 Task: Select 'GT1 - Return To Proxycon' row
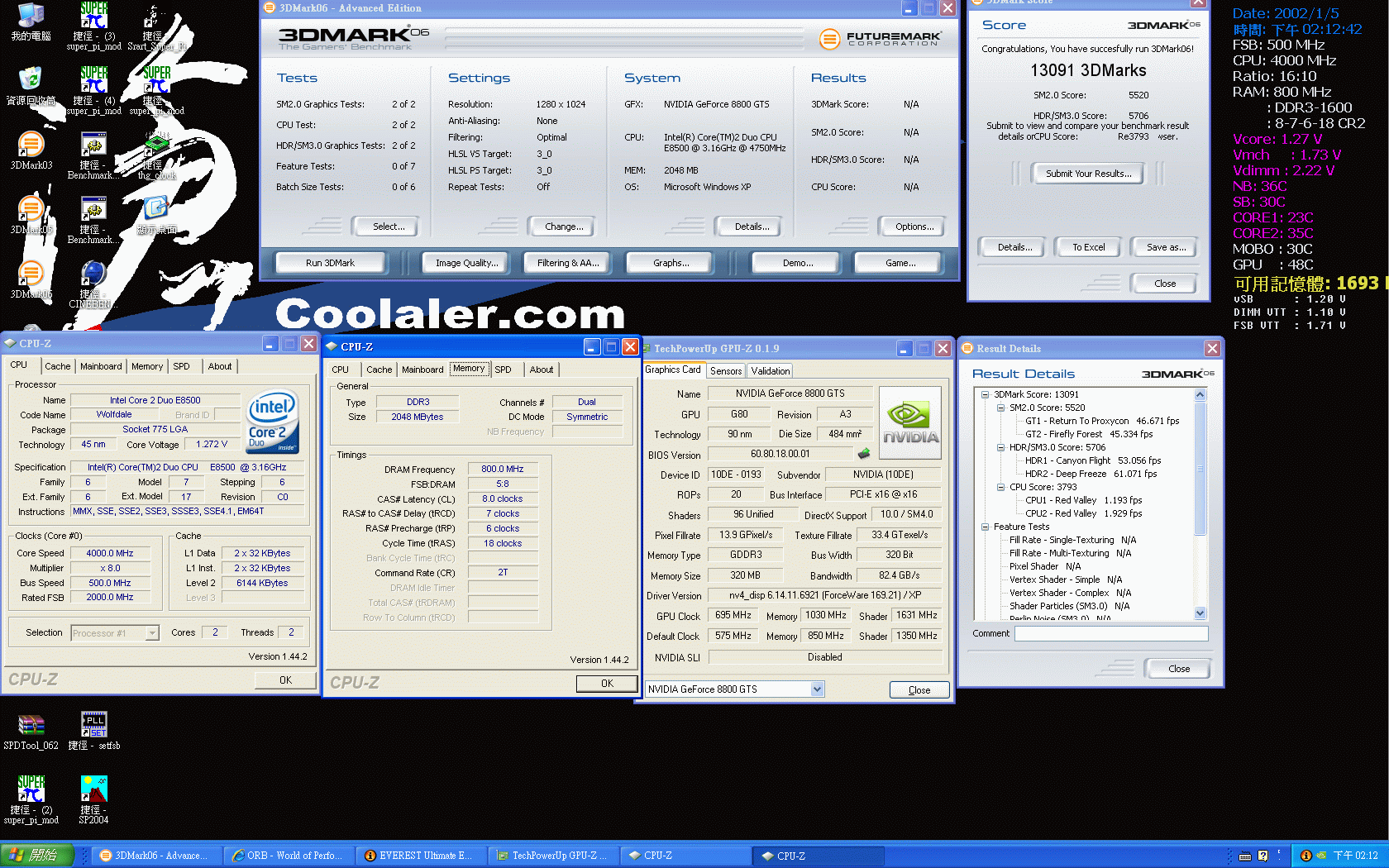1102,421
